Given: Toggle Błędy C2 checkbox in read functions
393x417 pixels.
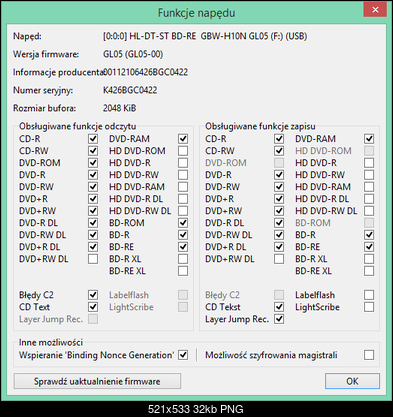Looking at the screenshot, I should [93, 295].
